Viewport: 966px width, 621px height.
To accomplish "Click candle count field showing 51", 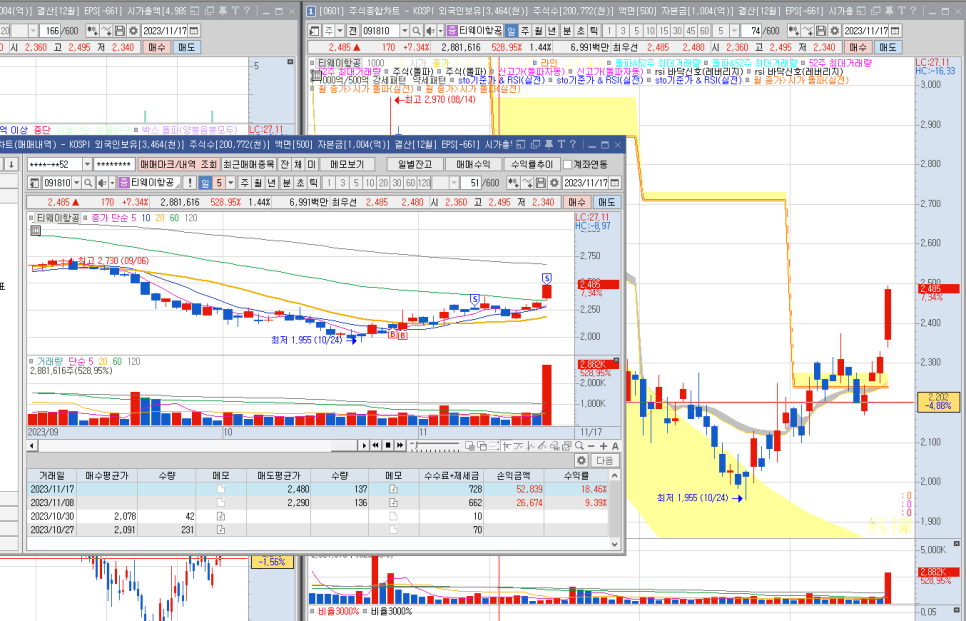I will [x=471, y=183].
